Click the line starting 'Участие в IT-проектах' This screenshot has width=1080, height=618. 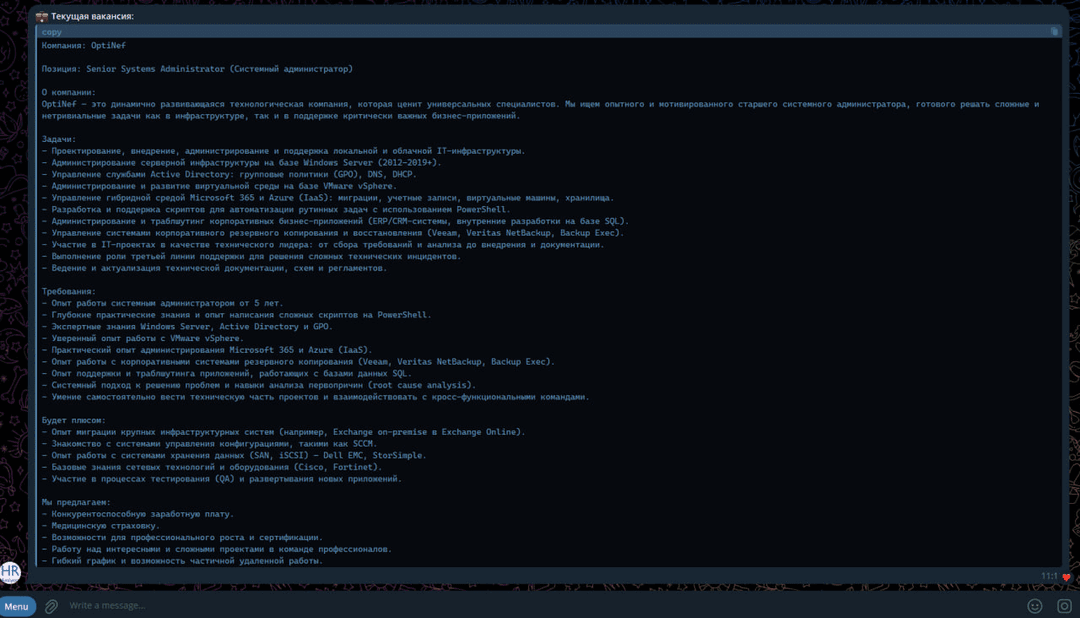(x=323, y=245)
